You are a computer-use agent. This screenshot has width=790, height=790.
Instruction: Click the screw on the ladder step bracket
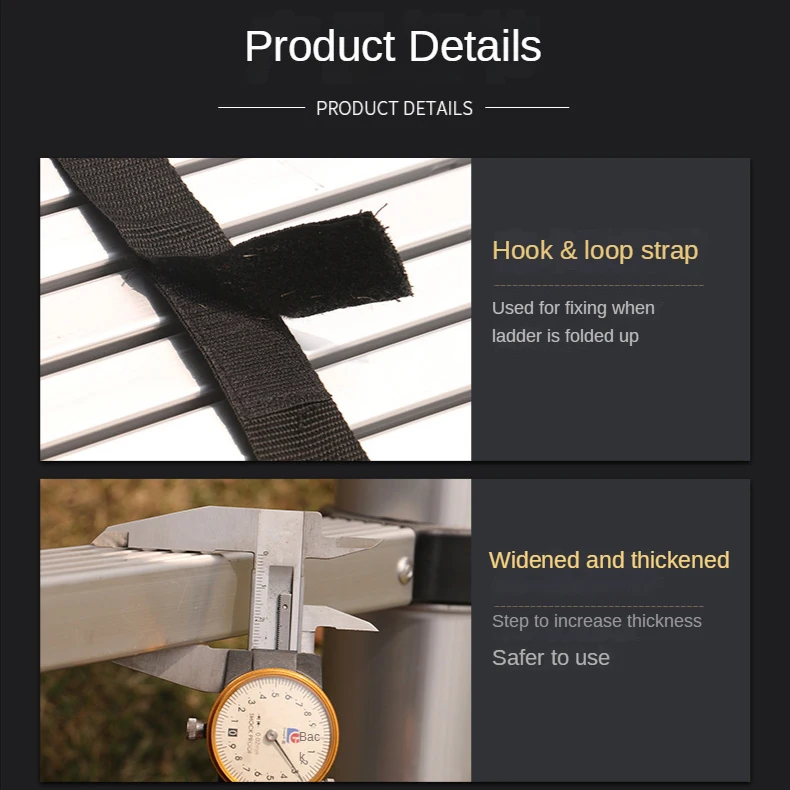pyautogui.click(x=405, y=570)
